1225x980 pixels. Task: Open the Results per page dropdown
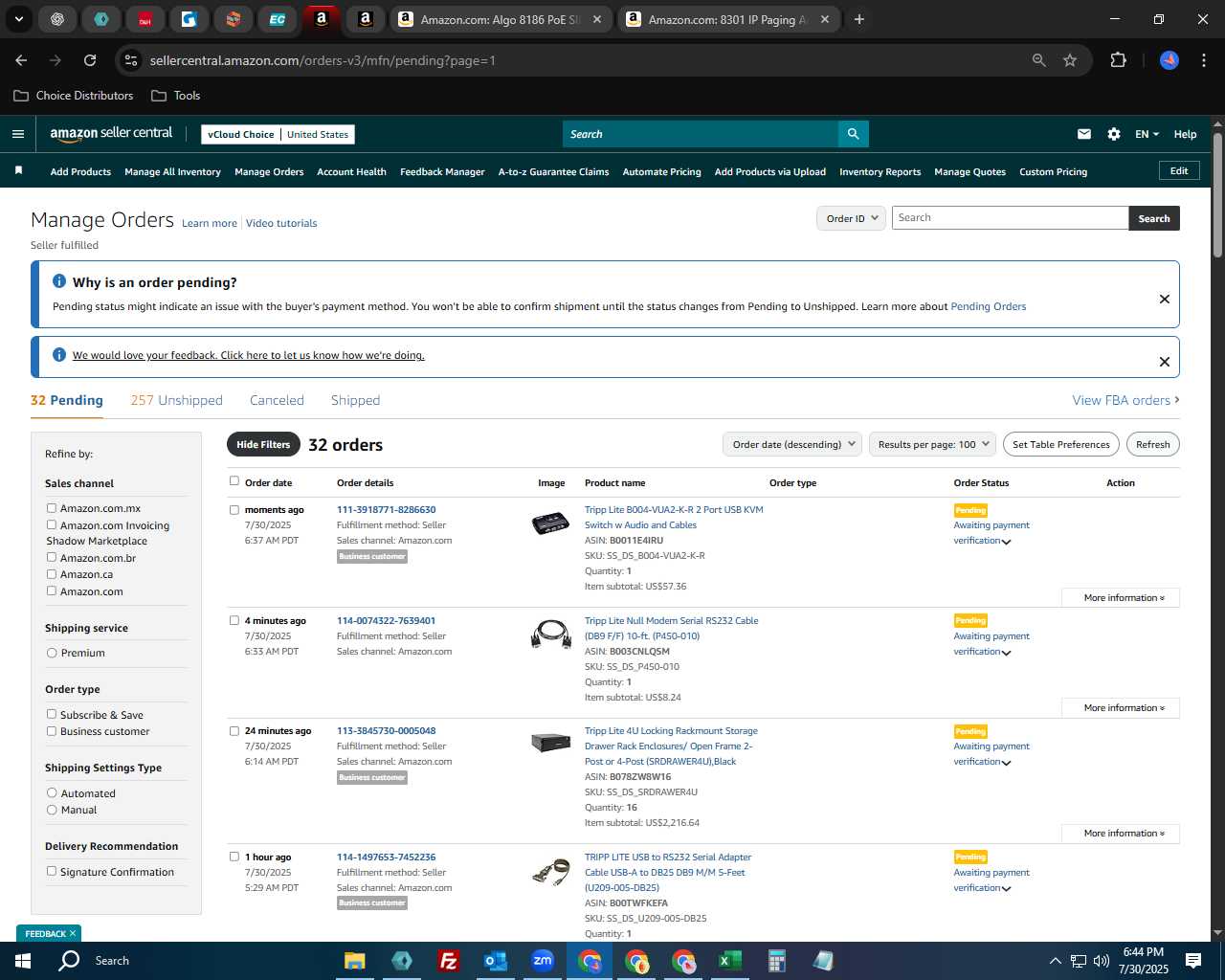tap(932, 444)
